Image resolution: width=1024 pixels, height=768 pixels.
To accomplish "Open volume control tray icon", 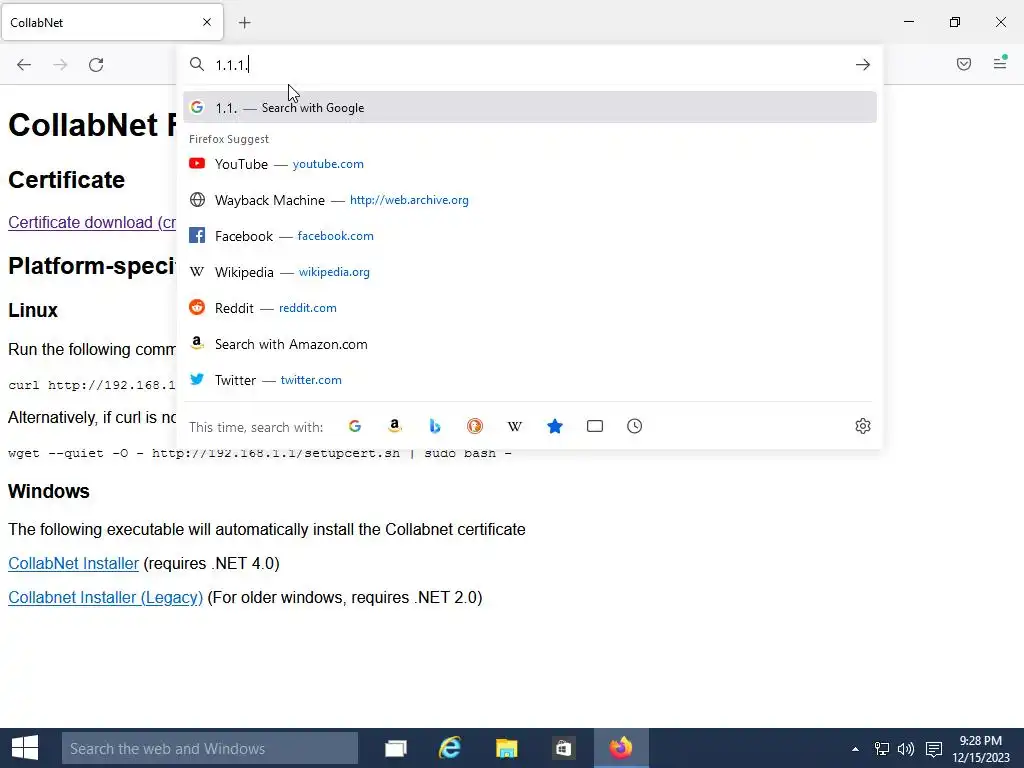I will pos(906,749).
